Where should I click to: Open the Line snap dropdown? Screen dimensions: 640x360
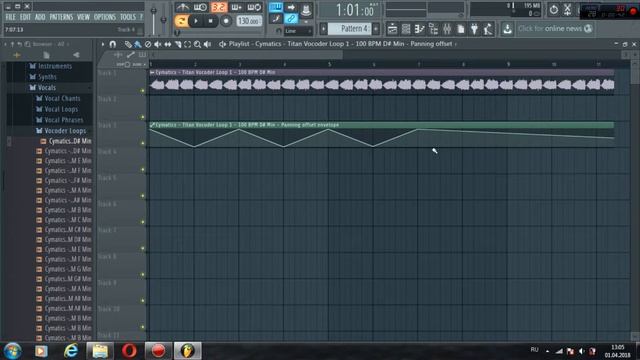tap(298, 31)
